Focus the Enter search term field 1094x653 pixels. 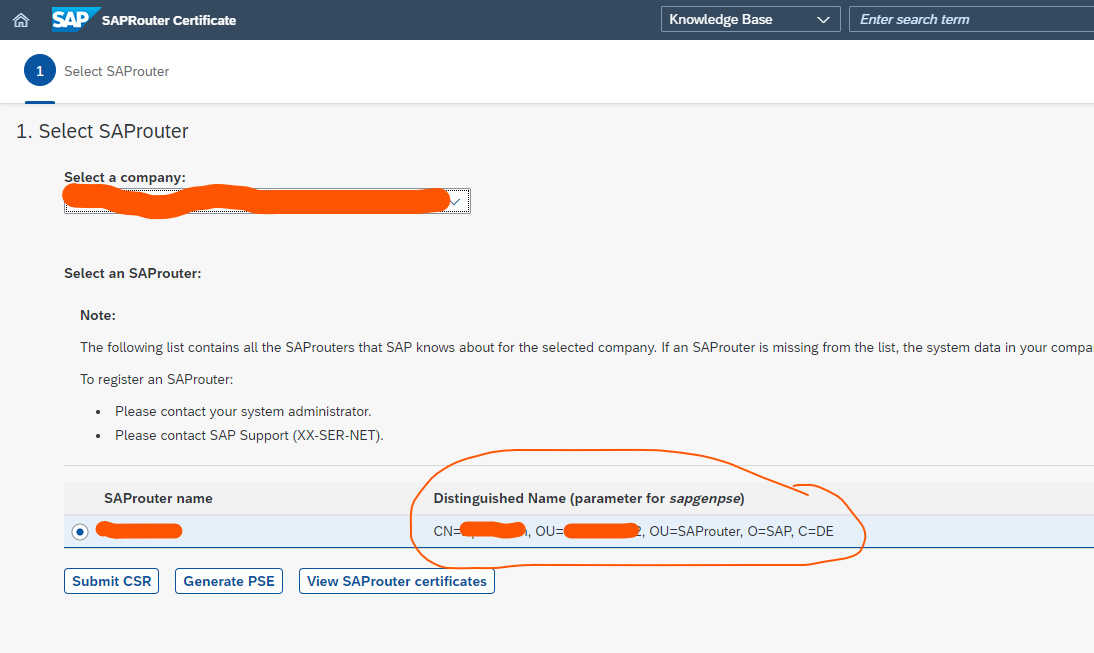(971, 20)
